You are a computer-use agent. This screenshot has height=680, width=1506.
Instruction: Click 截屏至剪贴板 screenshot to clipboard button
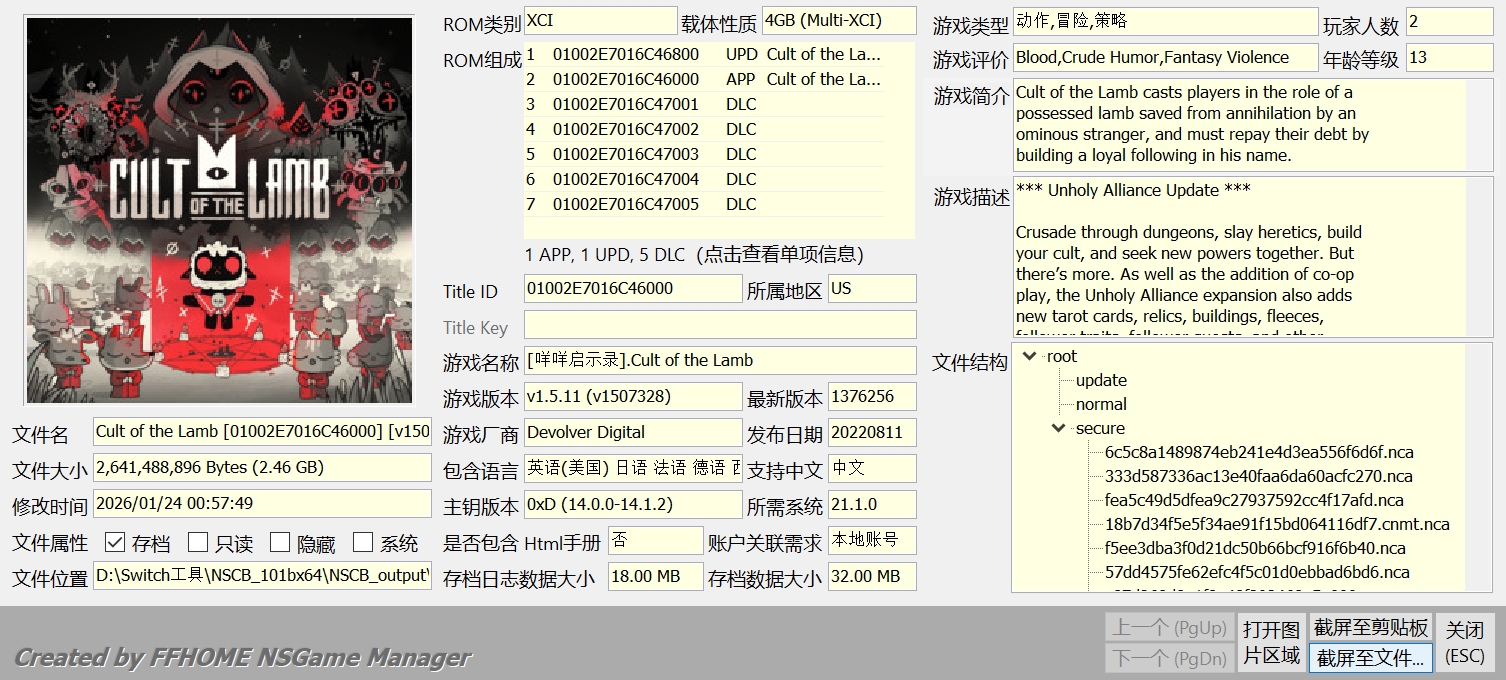(1370, 628)
